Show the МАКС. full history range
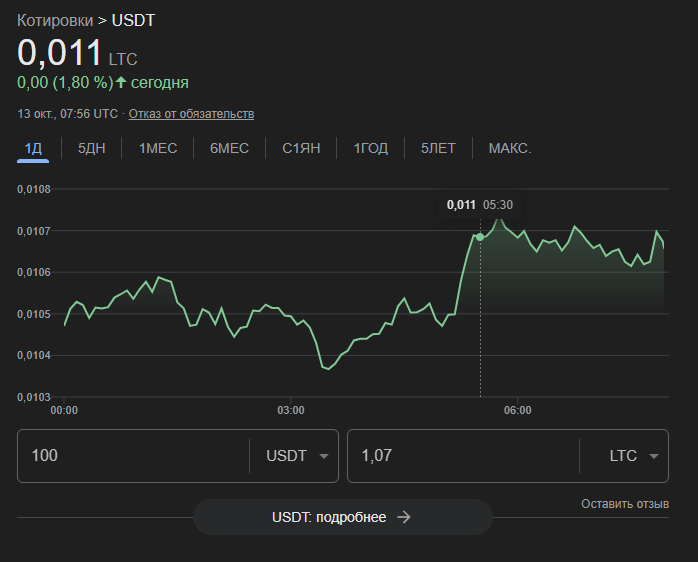This screenshot has width=698, height=562. [509, 148]
